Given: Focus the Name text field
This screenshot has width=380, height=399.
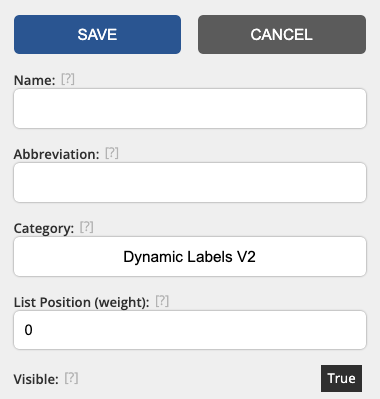Looking at the screenshot, I should click(190, 108).
